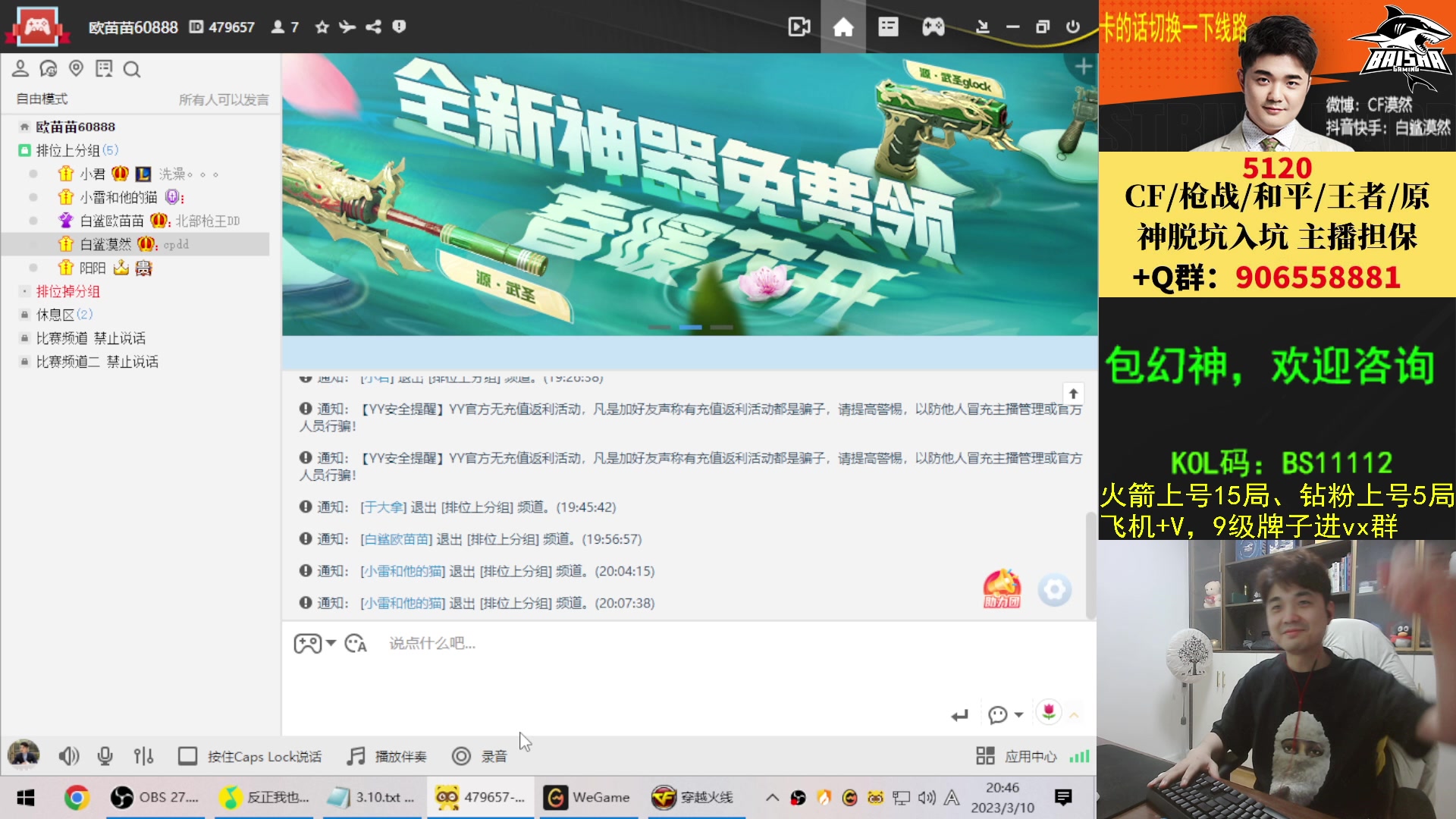Open [小雷和他的猫] link in the 20:04:15 notice

point(403,571)
